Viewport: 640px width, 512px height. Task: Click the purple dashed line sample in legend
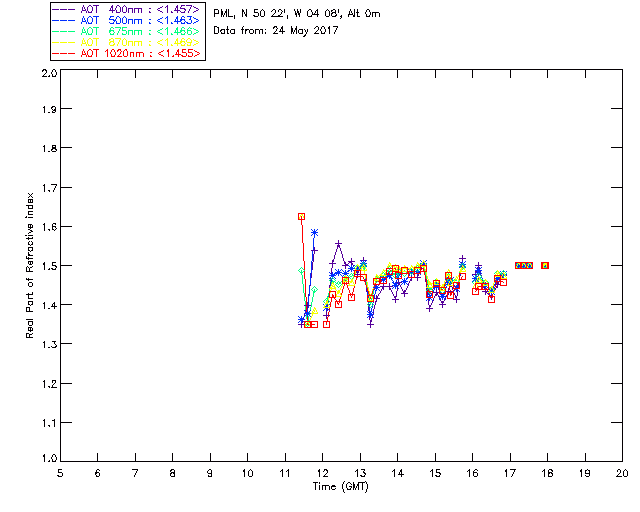pyautogui.click(x=64, y=10)
